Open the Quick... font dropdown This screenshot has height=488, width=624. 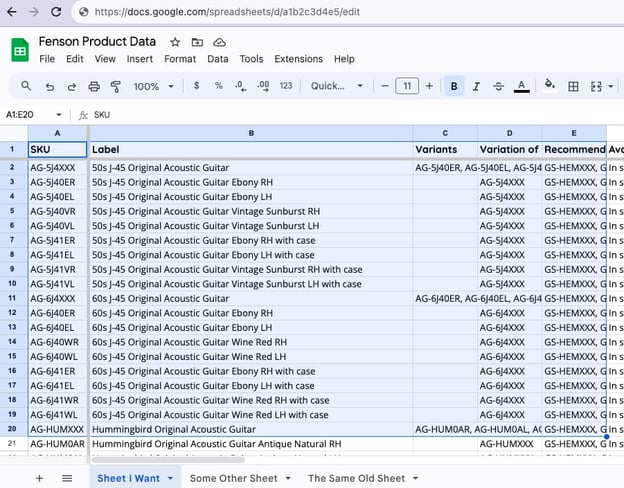coord(337,86)
